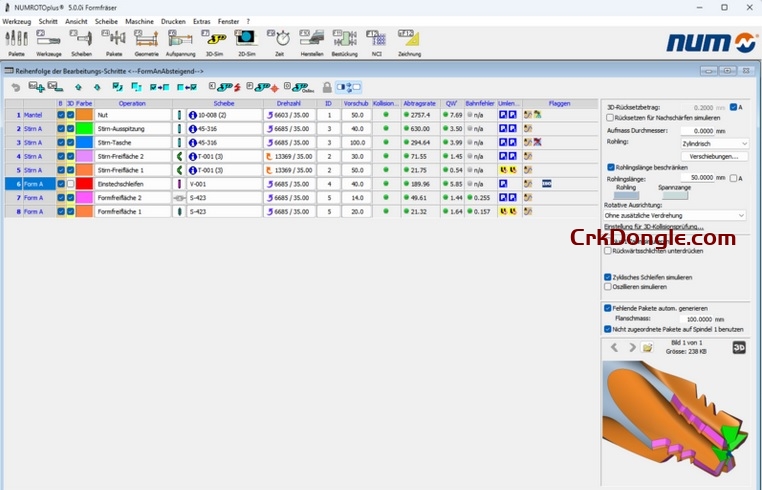Click the Spannzange color button

coord(675,195)
